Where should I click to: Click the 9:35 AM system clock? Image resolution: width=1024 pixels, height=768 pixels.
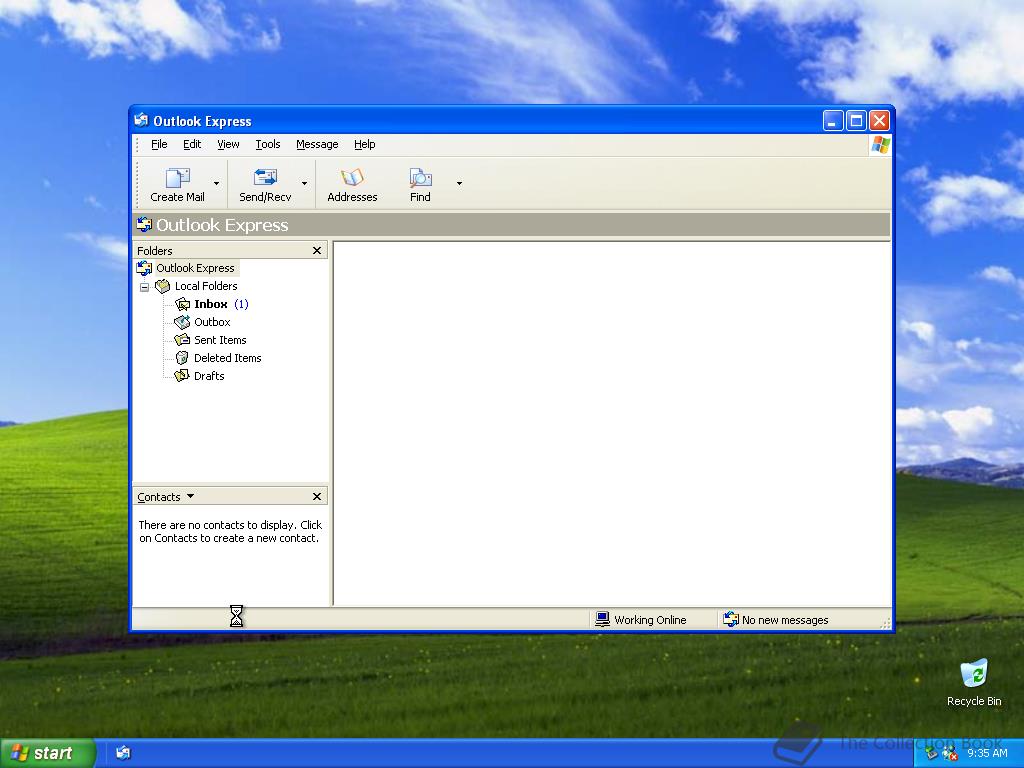tap(987, 754)
